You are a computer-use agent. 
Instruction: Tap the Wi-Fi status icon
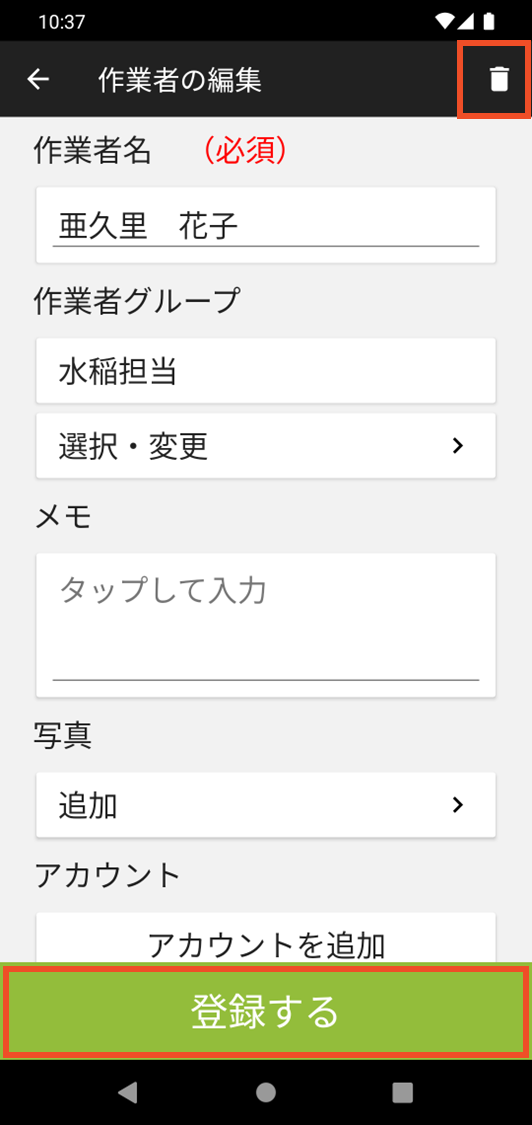[444, 22]
